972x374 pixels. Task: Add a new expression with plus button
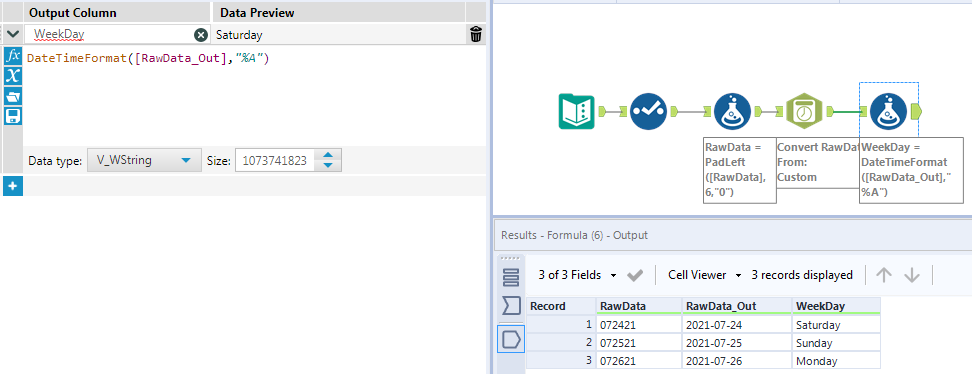coord(12,186)
